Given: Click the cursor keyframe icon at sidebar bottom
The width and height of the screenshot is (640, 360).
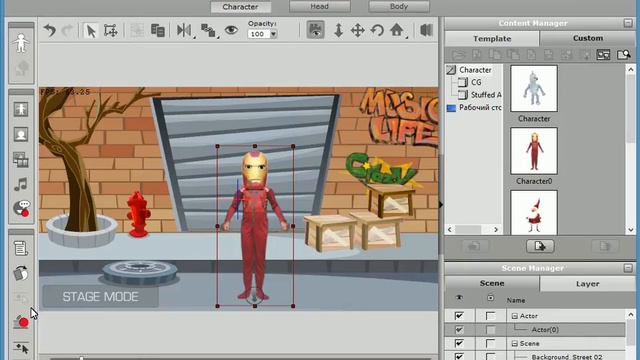Looking at the screenshot, I should coord(21,347).
